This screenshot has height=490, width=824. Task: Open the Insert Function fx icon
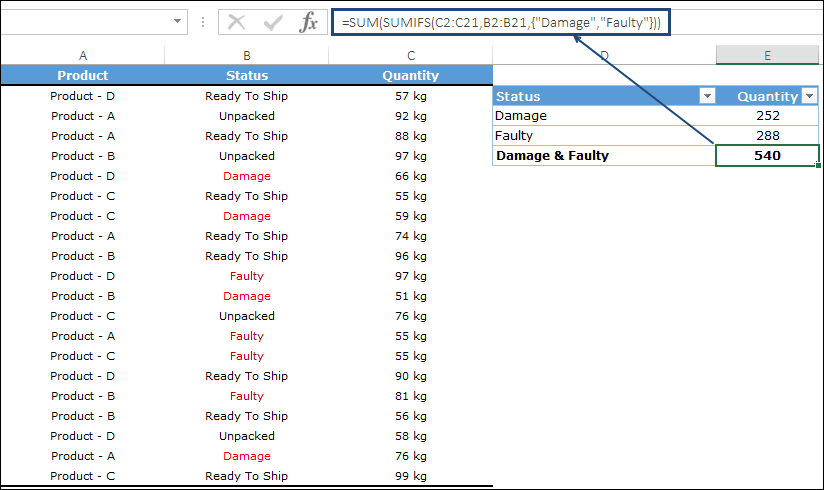point(308,23)
